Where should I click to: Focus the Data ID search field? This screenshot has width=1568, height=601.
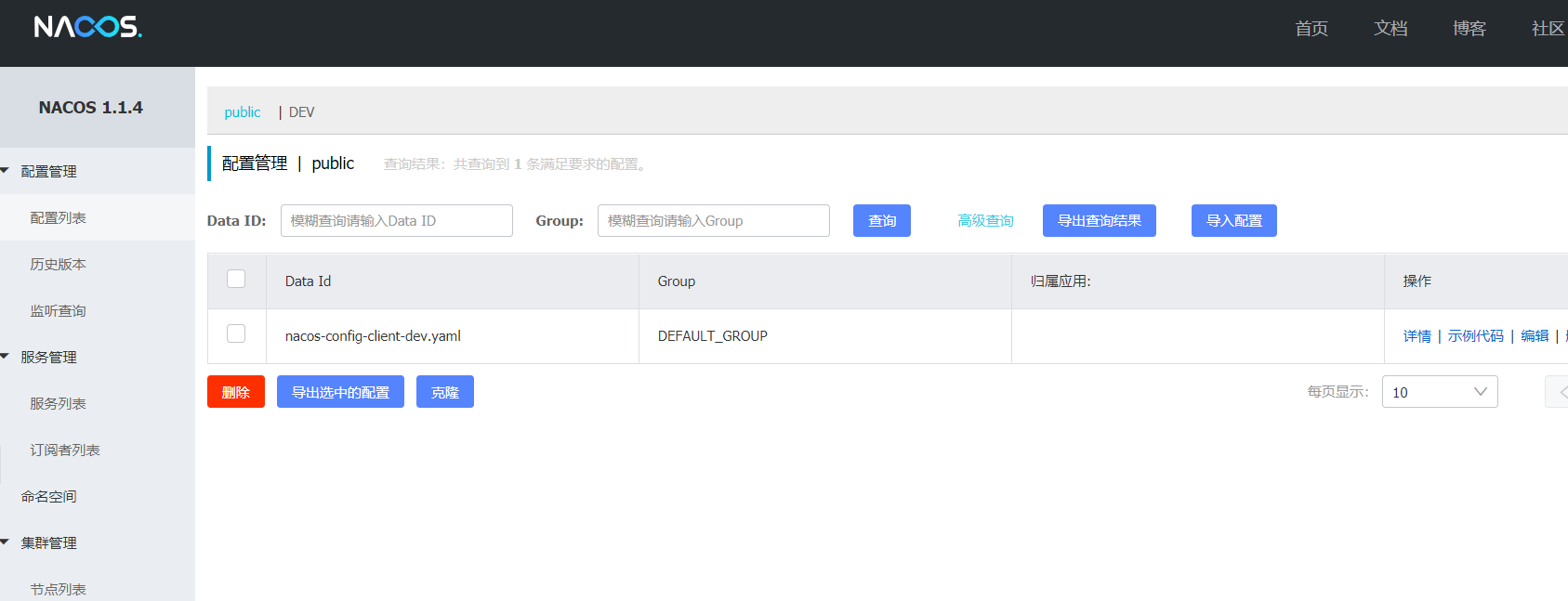[397, 221]
